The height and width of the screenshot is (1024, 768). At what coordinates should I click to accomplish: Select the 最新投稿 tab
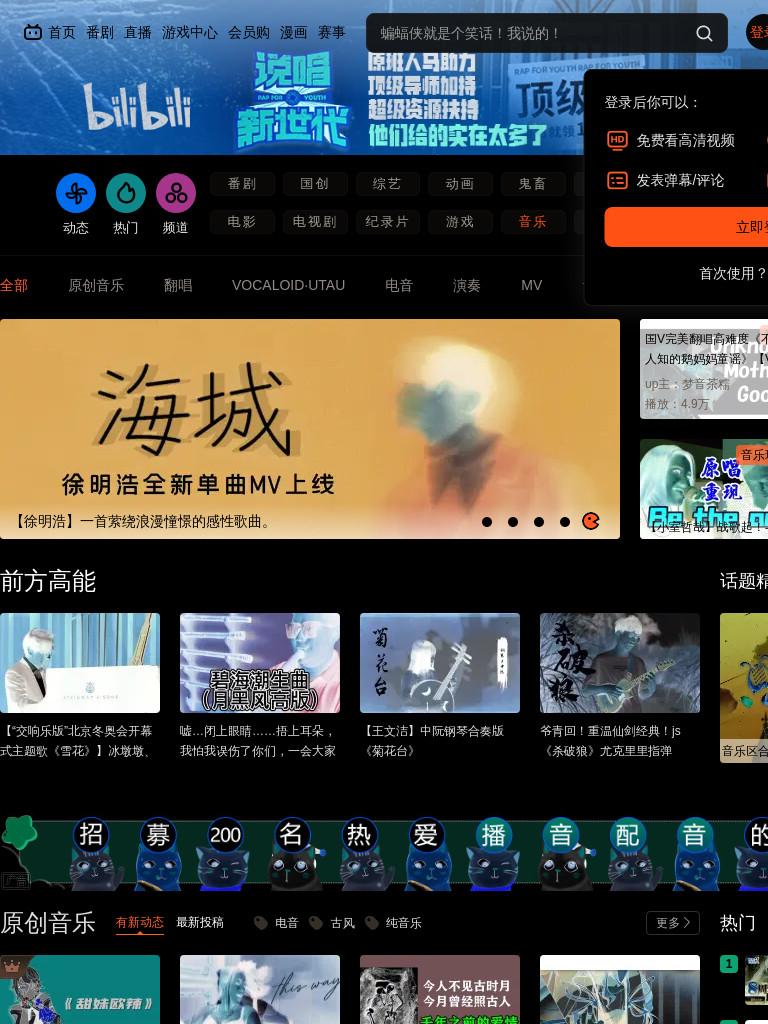click(x=200, y=922)
